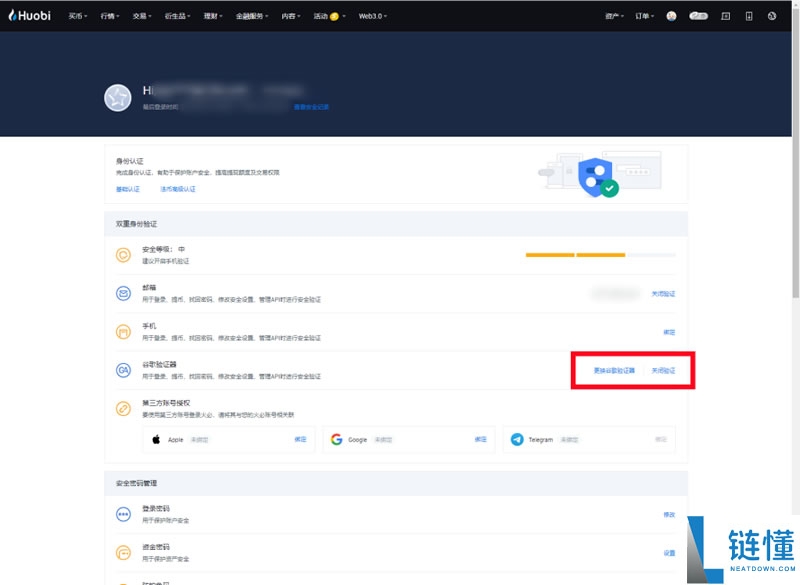The width and height of the screenshot is (800, 585).
Task: Turn off email verification via 关闭验证
Action: (x=663, y=293)
